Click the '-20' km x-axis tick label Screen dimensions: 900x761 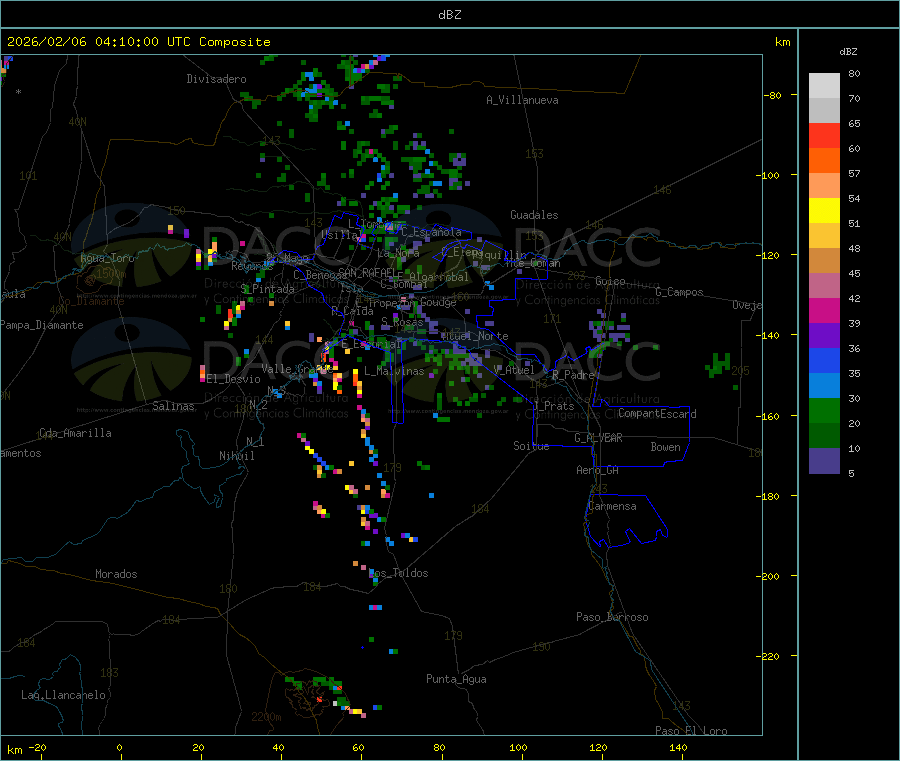37,747
